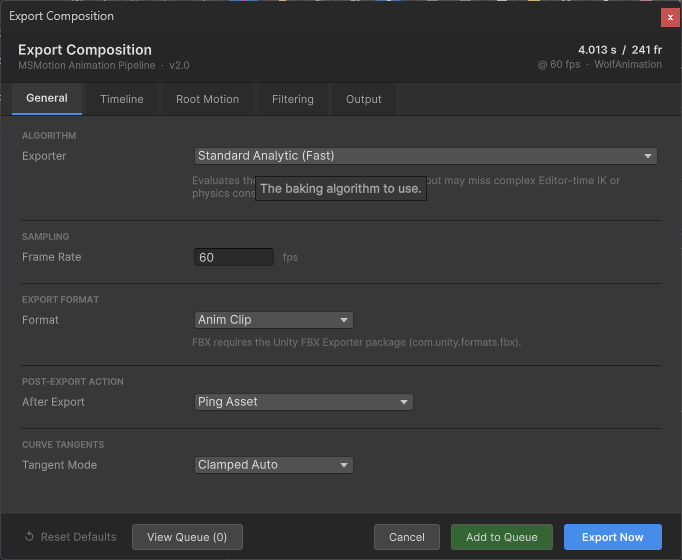
Task: Click the Frame Rate label
Action: pyautogui.click(x=51, y=257)
